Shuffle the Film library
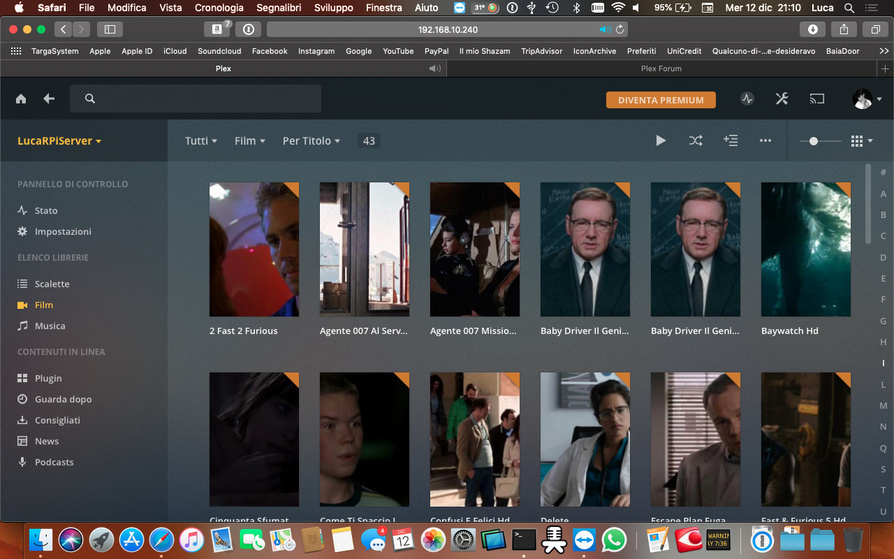This screenshot has width=894, height=559. coord(696,140)
